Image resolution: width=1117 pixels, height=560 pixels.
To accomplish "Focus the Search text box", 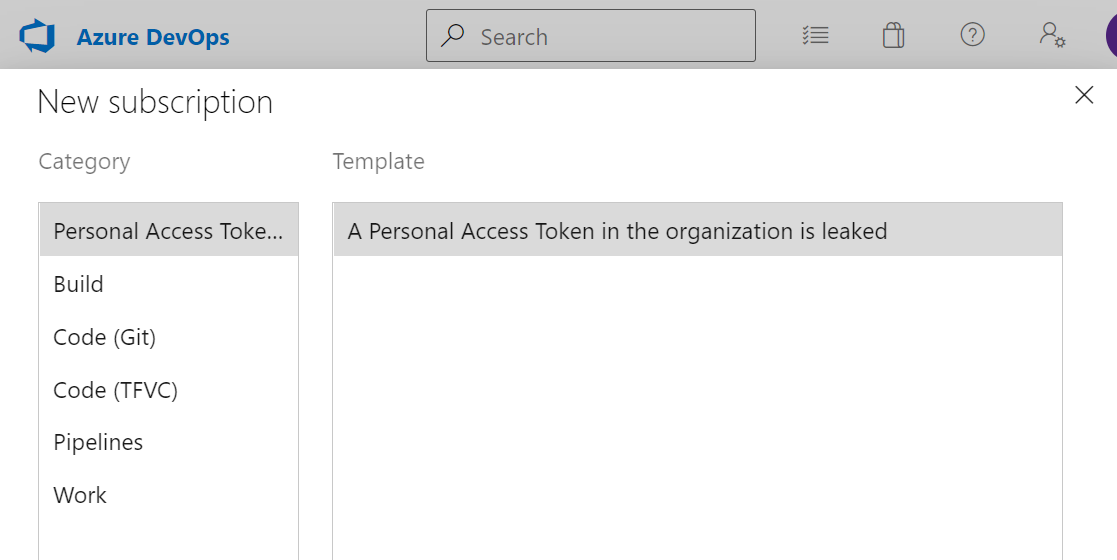I will 591,36.
